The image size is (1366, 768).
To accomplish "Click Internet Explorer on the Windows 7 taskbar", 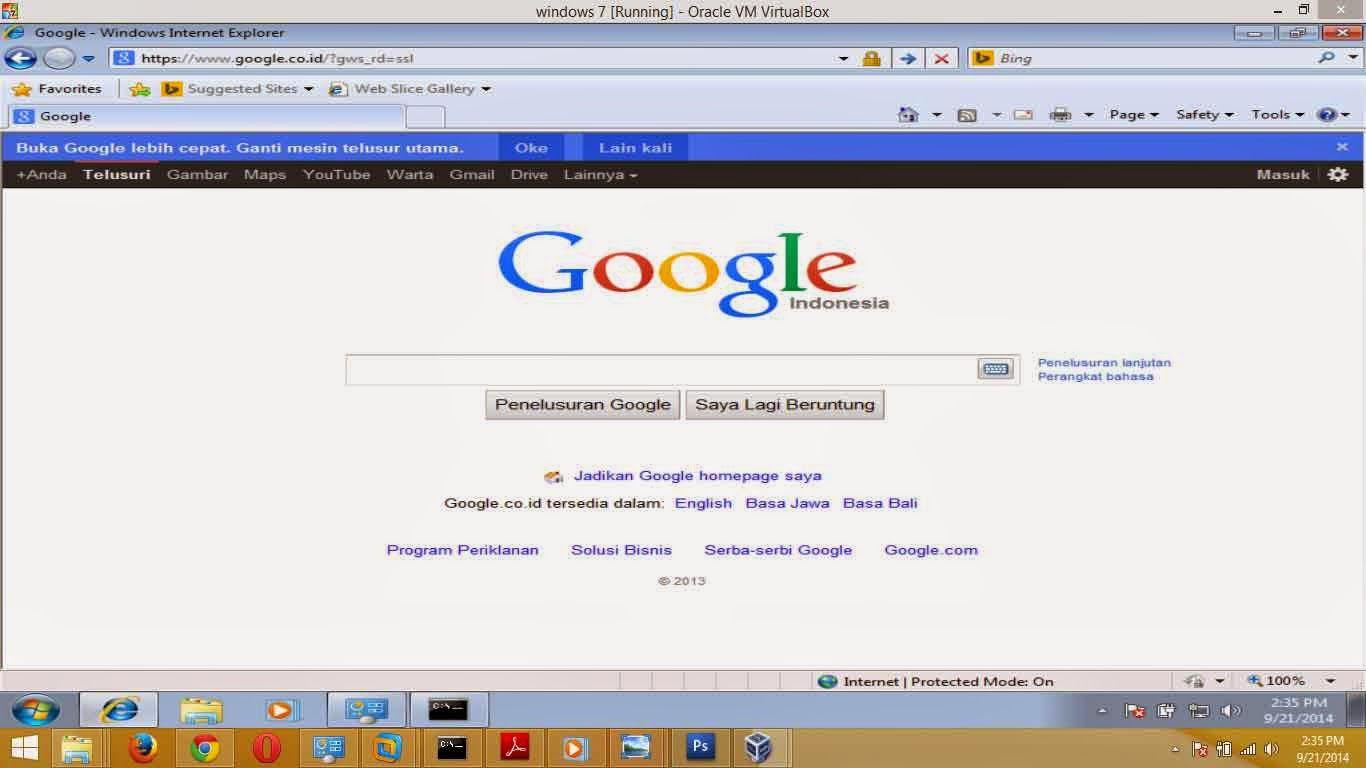I will (x=119, y=710).
